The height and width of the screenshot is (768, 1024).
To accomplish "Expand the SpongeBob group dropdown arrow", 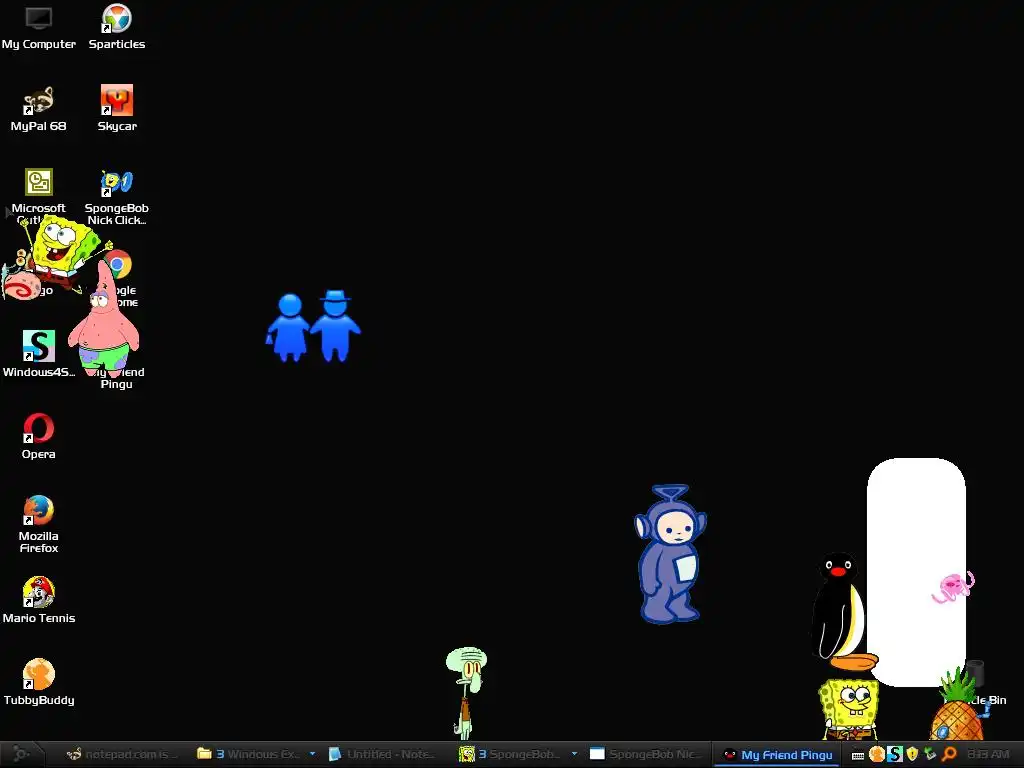I will pyautogui.click(x=575, y=754).
